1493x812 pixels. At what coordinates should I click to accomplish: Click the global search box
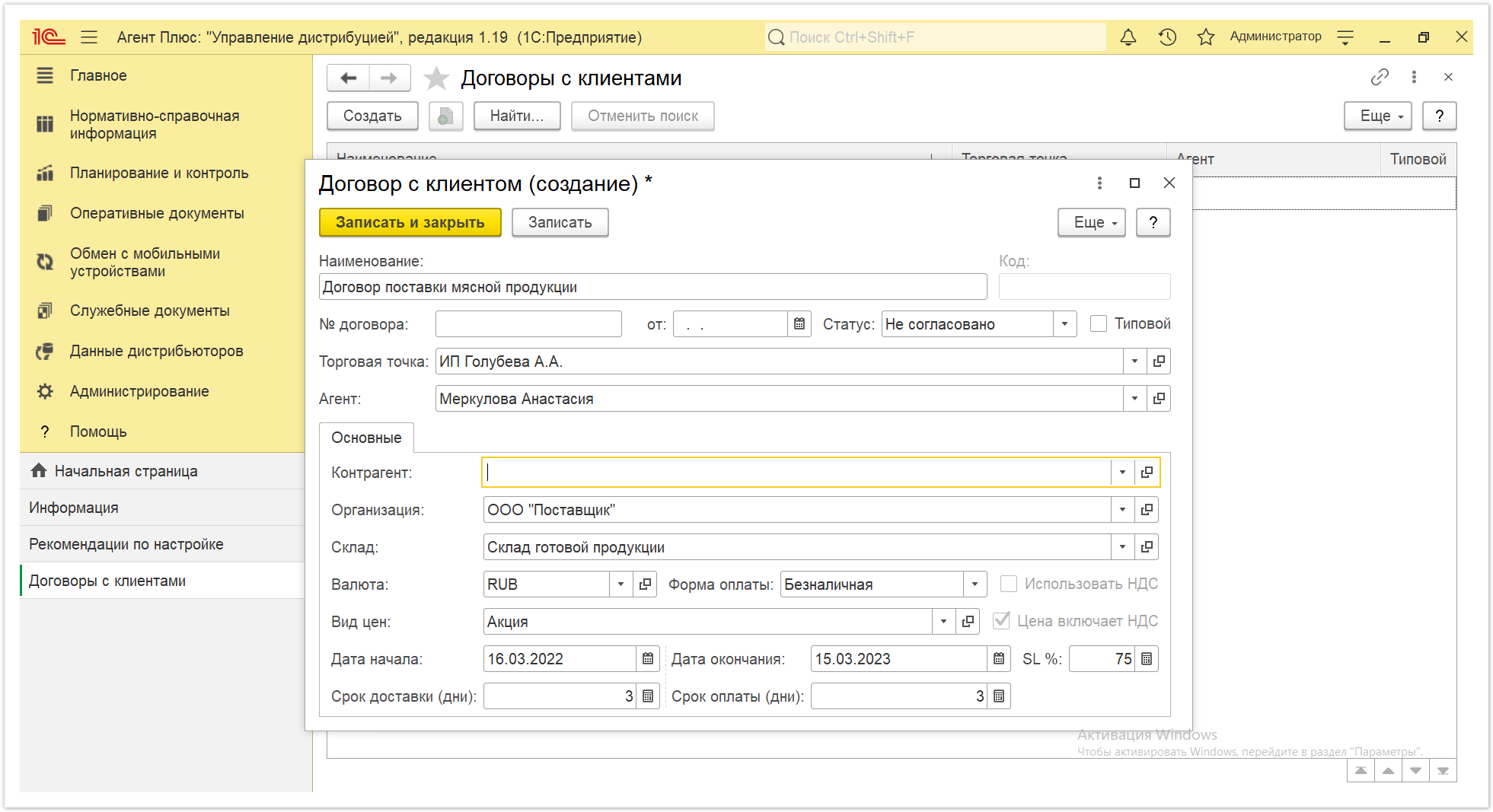tap(936, 37)
